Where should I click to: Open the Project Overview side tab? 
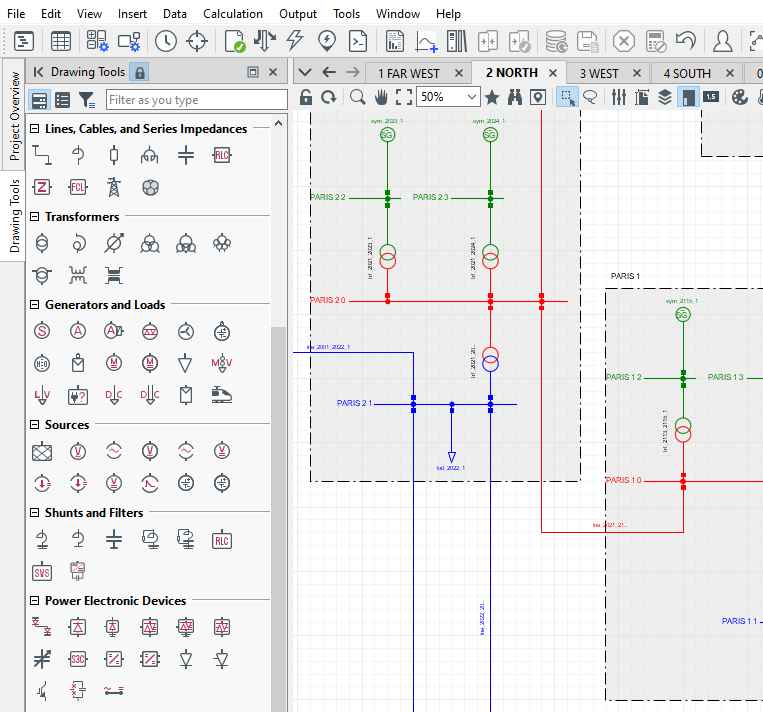(x=14, y=116)
